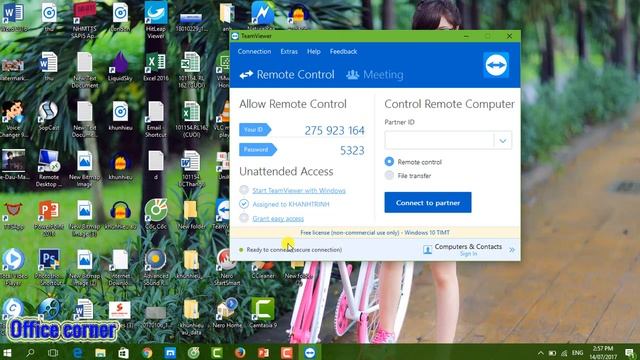640x360 pixels.
Task: Open the NHMTTS SAPI5 desktop shortcut
Action: (x=84, y=20)
